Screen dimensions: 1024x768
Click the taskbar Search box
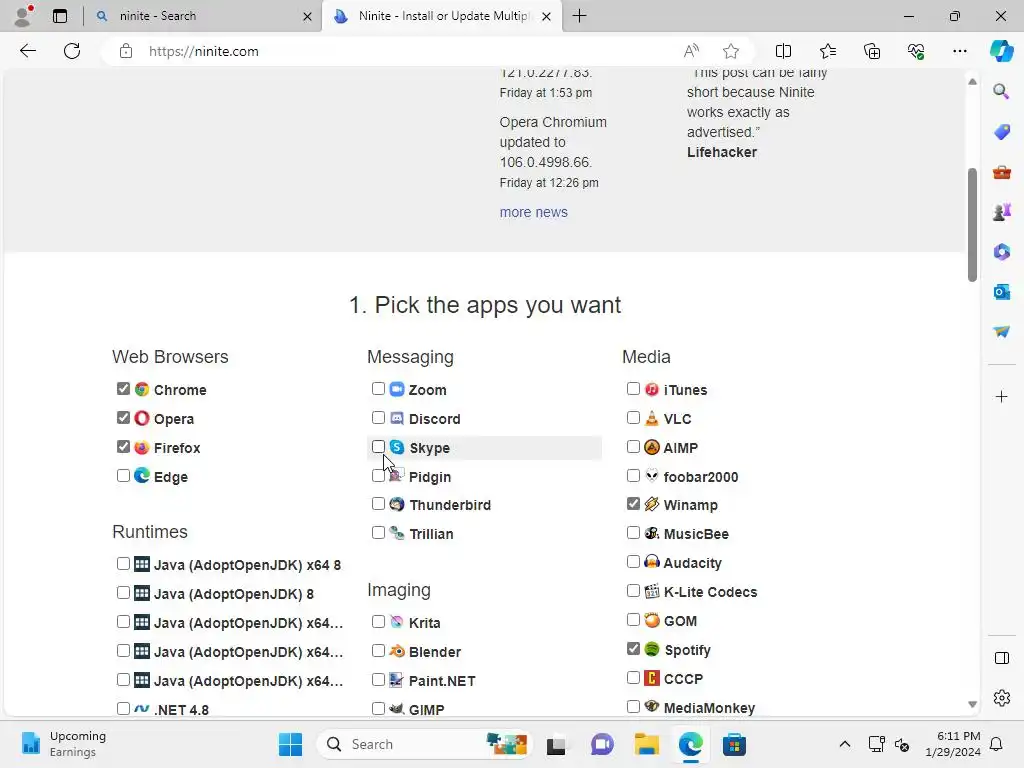425,744
